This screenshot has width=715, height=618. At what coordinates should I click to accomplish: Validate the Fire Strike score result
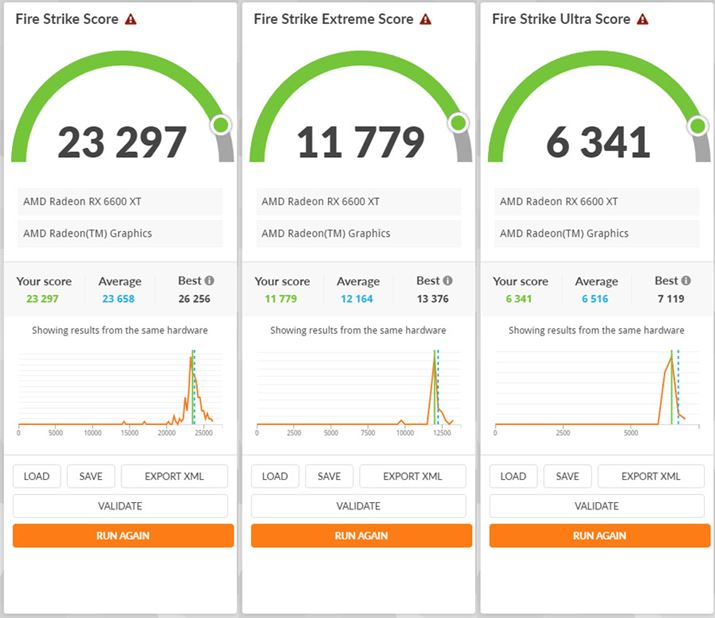pos(120,506)
